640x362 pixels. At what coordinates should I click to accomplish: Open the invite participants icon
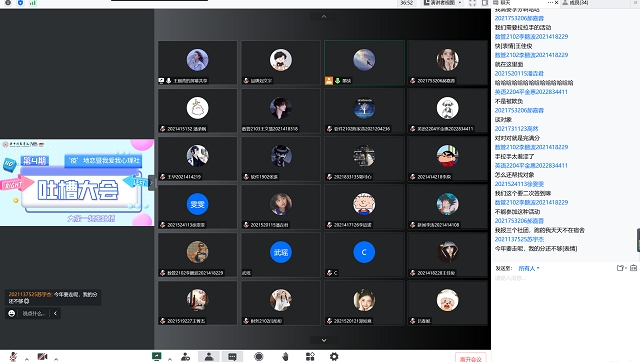(185, 356)
